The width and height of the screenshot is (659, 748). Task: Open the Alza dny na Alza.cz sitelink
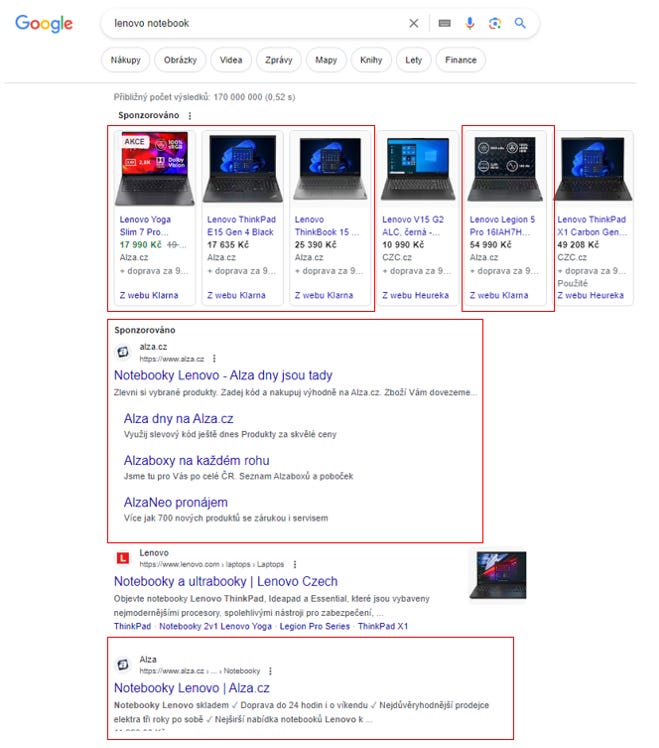point(178,419)
